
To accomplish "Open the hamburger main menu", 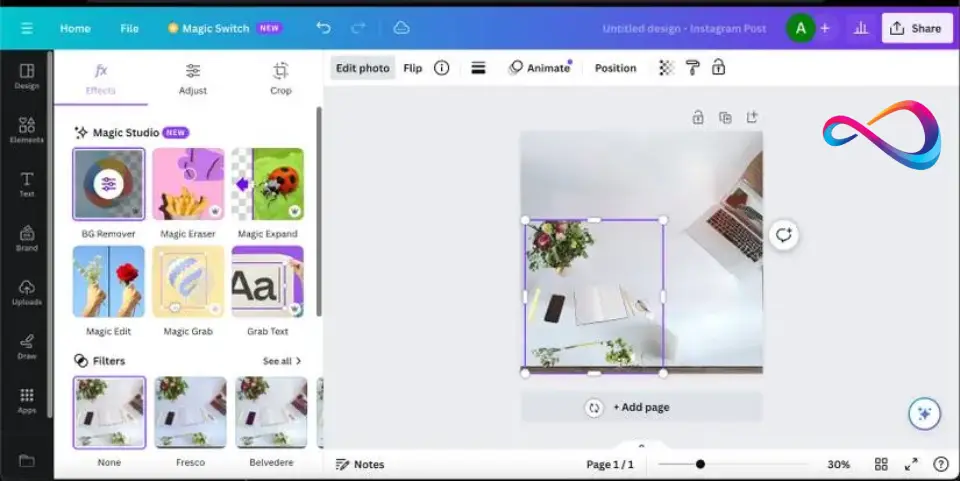I will point(27,28).
